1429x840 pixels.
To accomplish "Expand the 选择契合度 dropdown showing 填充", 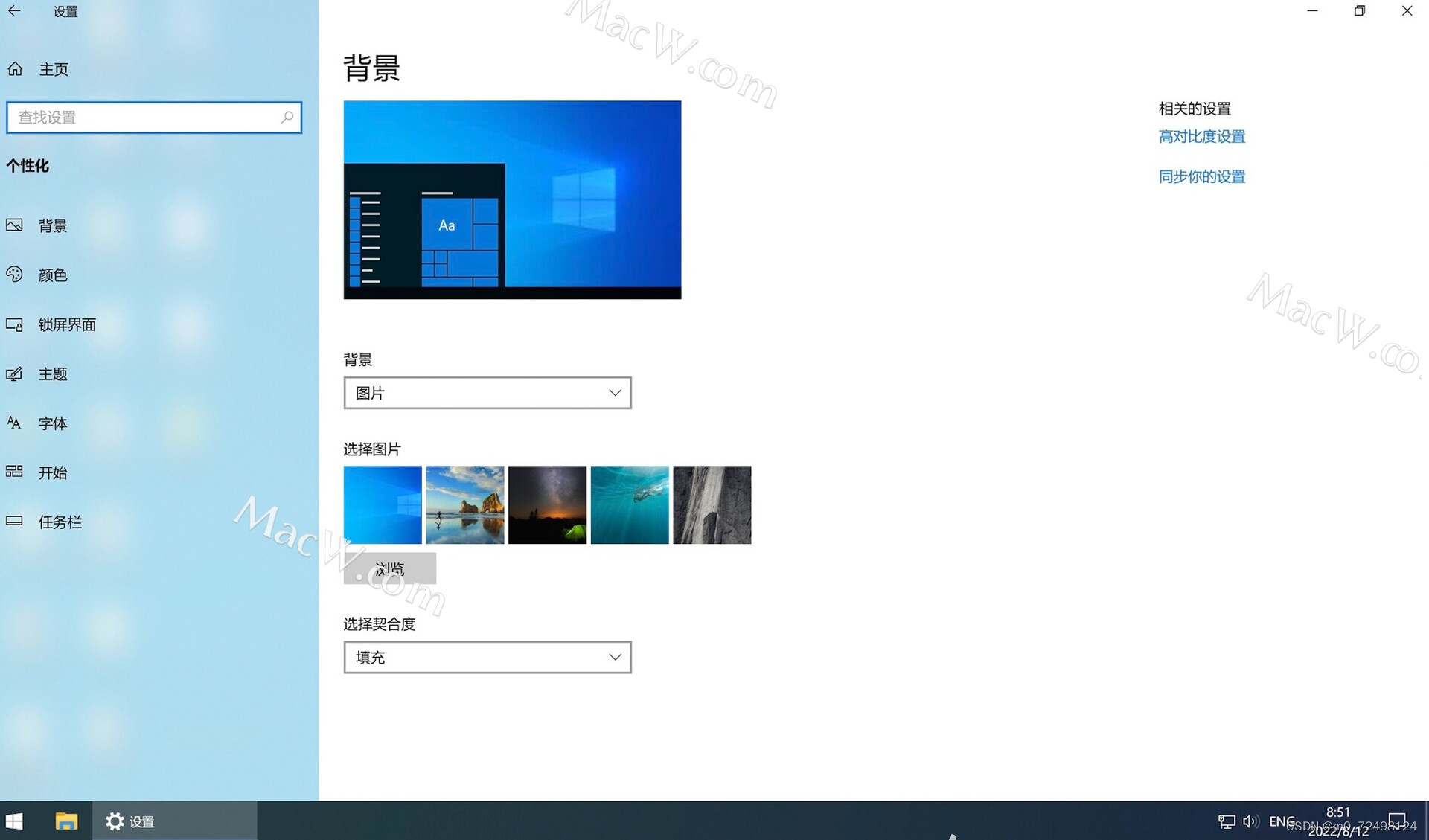I will pyautogui.click(x=487, y=657).
